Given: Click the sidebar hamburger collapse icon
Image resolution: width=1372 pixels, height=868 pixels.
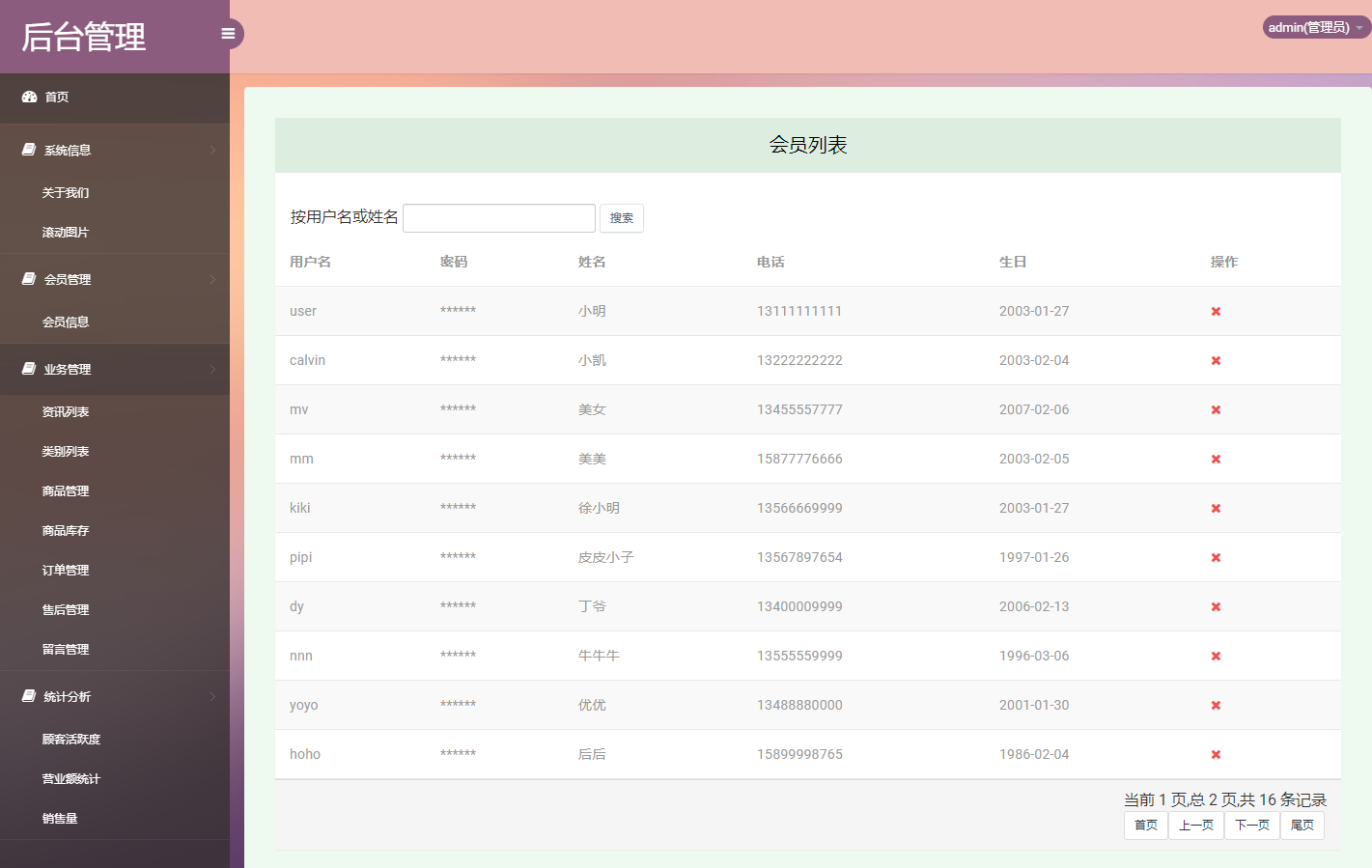Looking at the screenshot, I should pyautogui.click(x=228, y=33).
